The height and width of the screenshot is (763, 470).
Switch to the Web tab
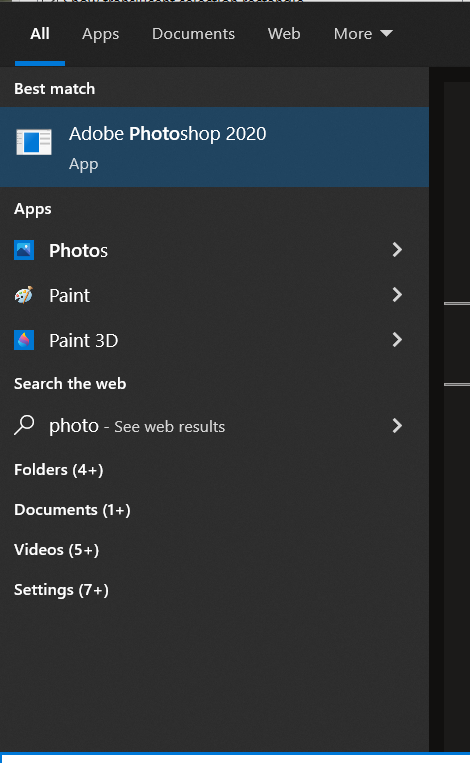pyautogui.click(x=284, y=34)
